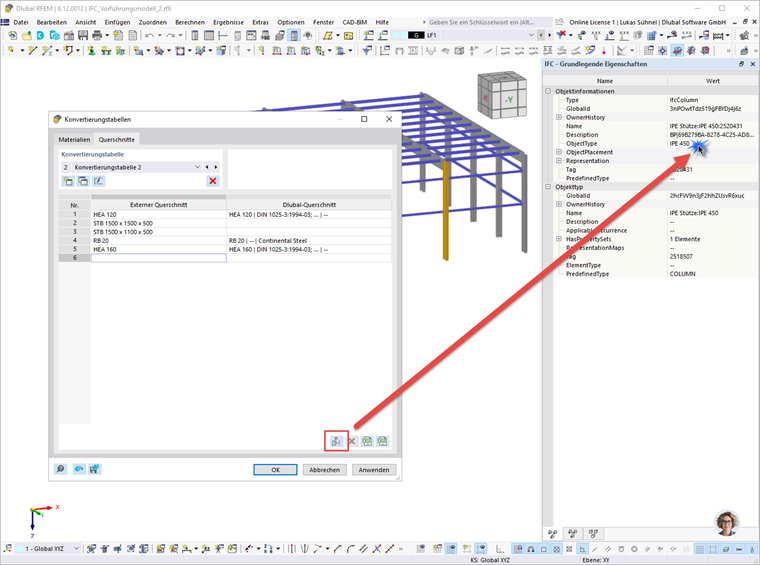This screenshot has height=565, width=760.
Task: Click the export table icon below grid
Action: coord(382,441)
